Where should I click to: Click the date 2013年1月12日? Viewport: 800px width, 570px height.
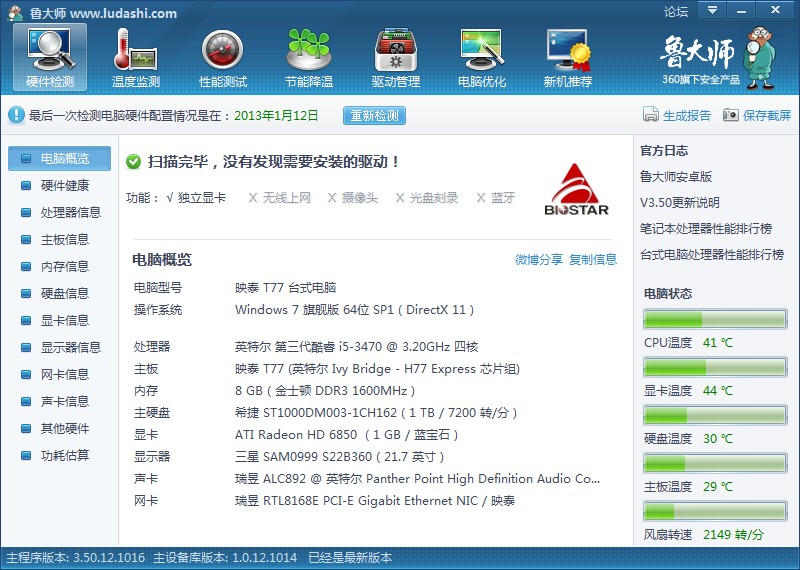276,115
